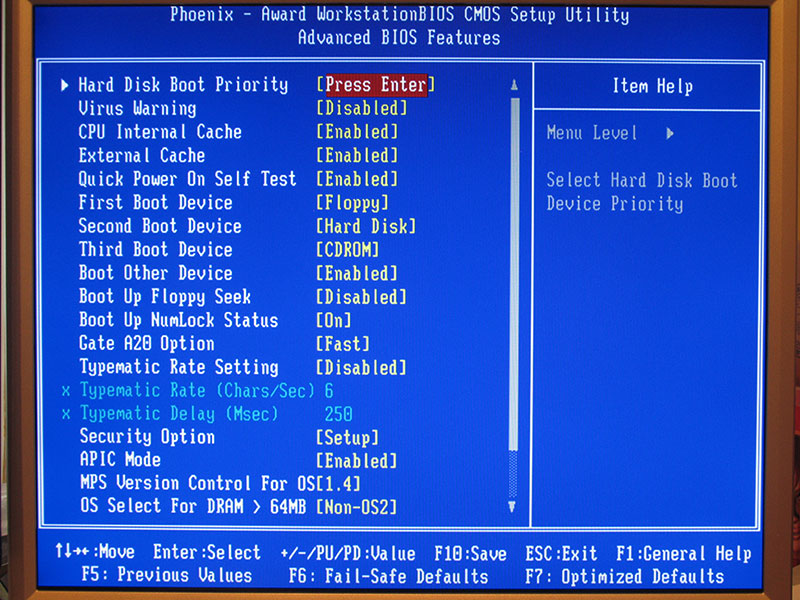Open the highlighted [Press Enter] value
Viewport: 800px width, 600px height.
tap(376, 85)
